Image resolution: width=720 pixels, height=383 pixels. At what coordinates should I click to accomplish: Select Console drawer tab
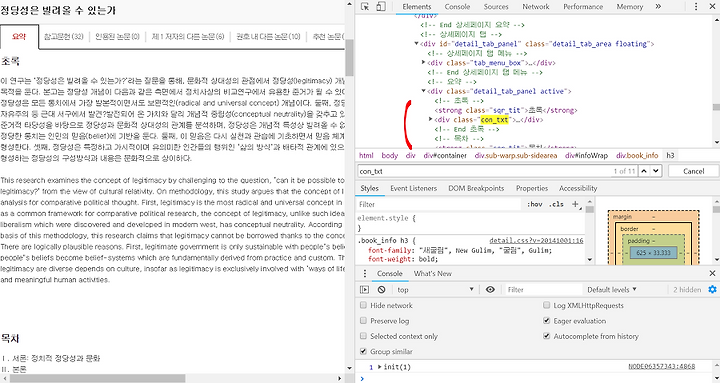389,273
